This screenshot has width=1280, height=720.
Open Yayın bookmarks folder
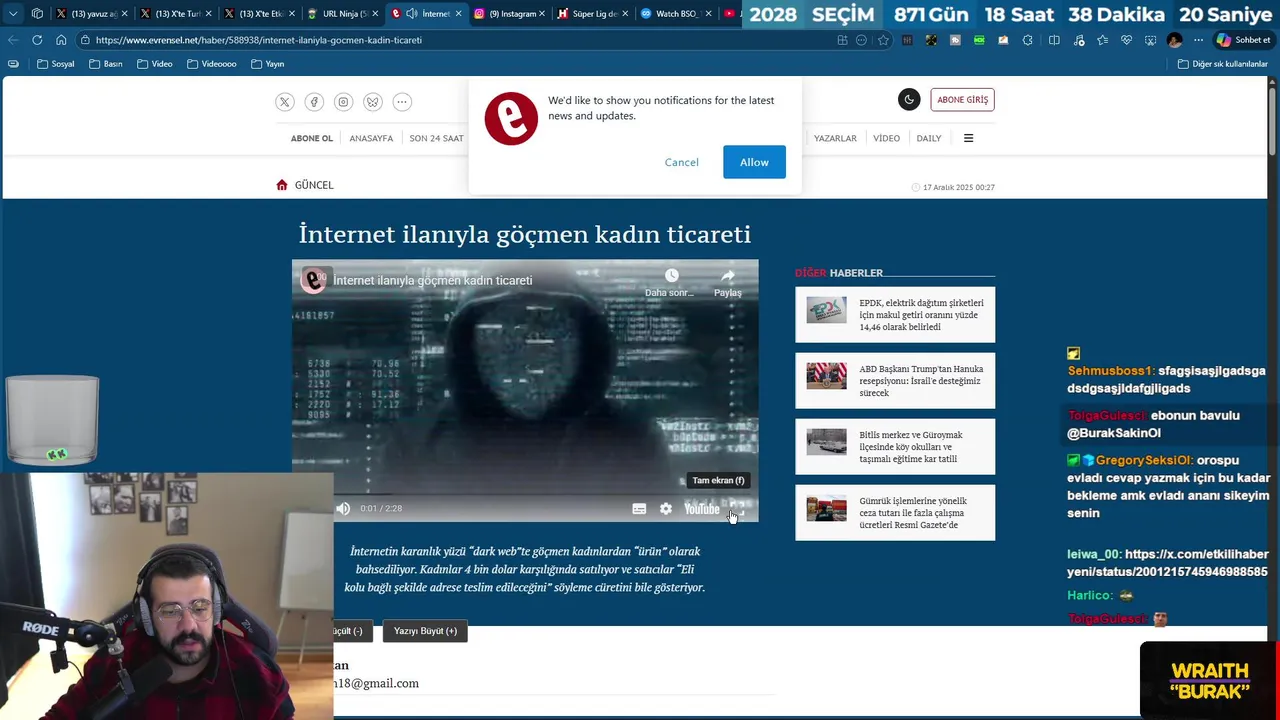coord(268,64)
